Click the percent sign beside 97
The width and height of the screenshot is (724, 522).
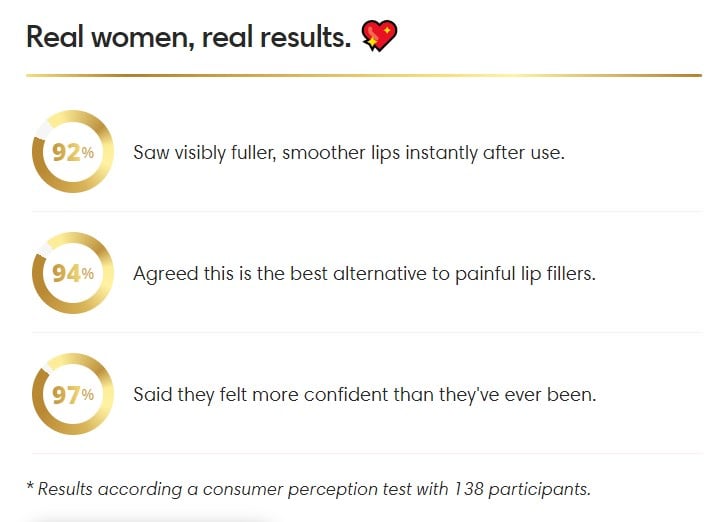click(x=88, y=394)
